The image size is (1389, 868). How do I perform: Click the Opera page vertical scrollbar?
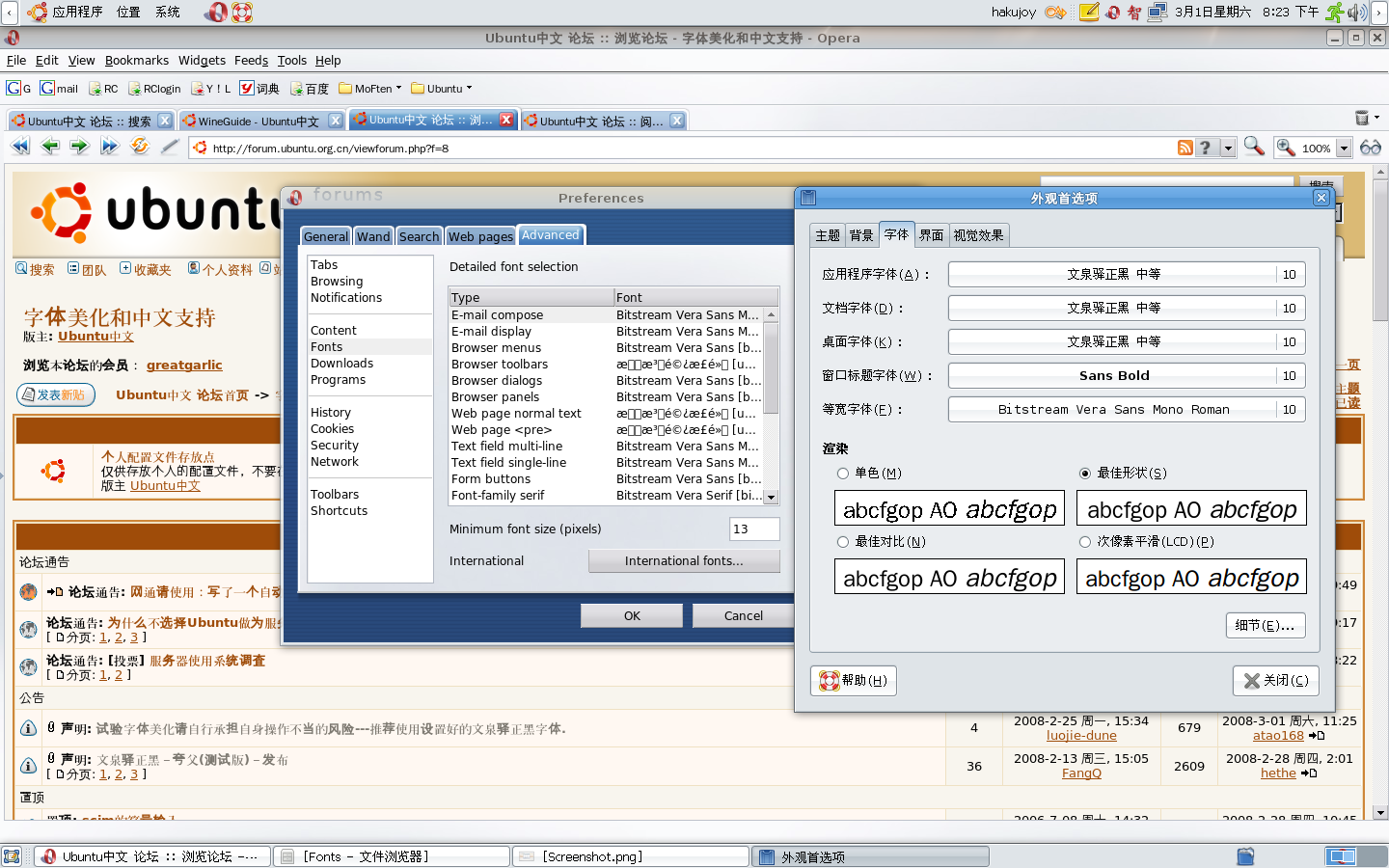coord(1380,251)
